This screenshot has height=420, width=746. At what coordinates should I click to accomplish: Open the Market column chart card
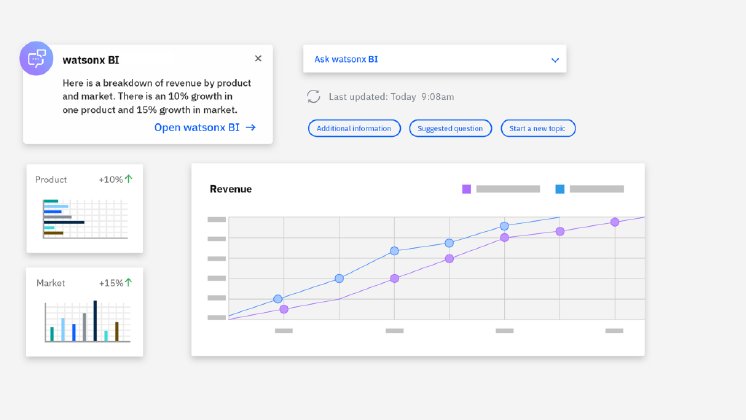pyautogui.click(x=85, y=312)
